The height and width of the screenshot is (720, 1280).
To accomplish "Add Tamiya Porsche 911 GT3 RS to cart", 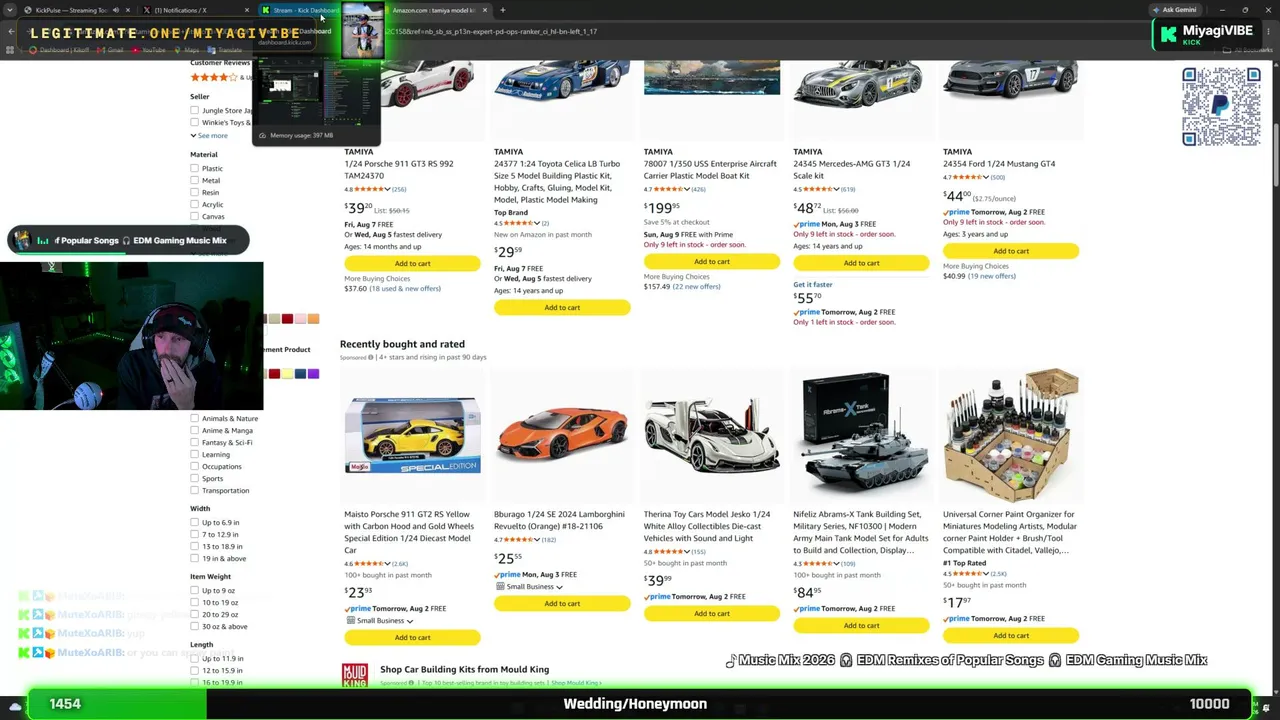I will (412, 263).
